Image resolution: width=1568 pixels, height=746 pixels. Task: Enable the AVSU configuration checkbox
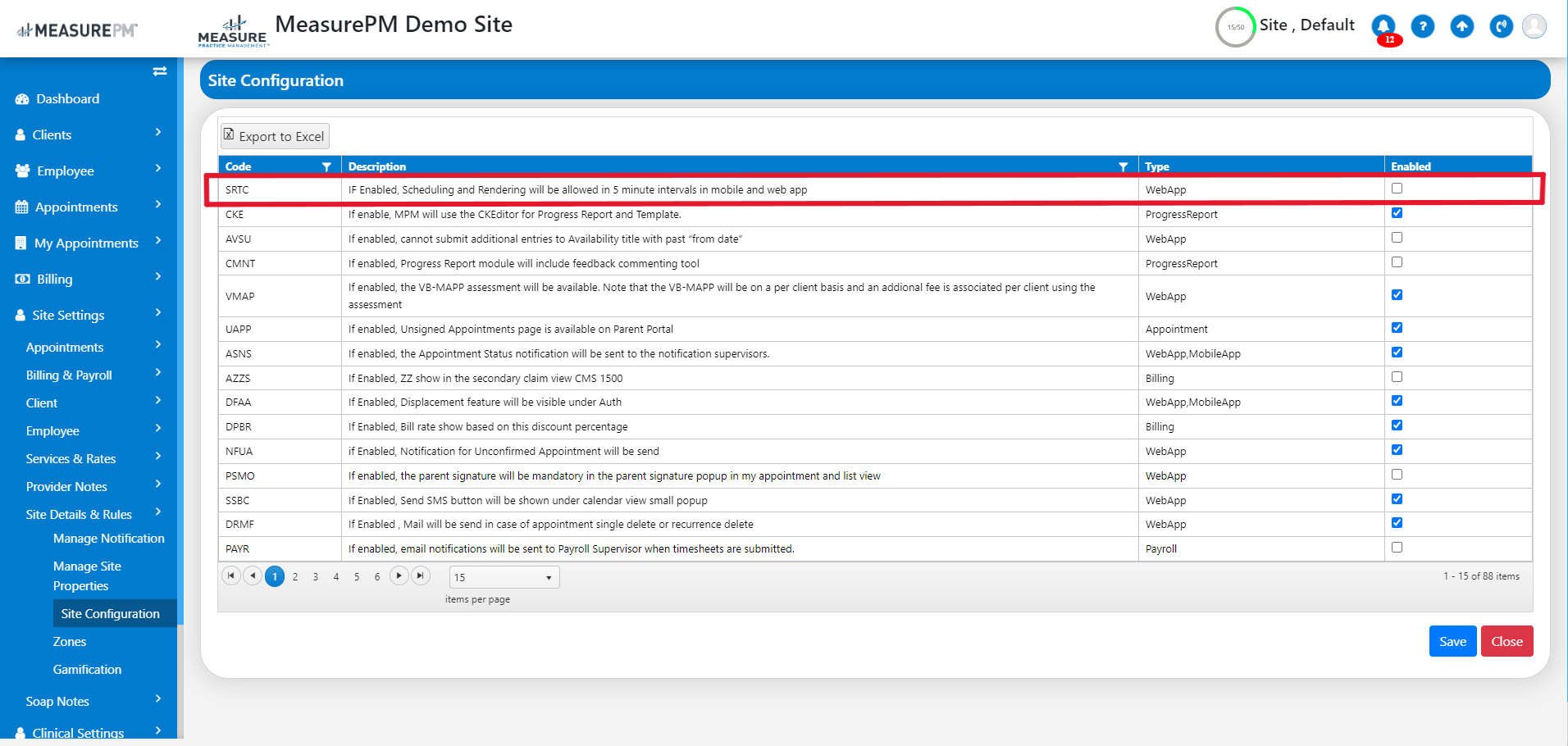1397,238
